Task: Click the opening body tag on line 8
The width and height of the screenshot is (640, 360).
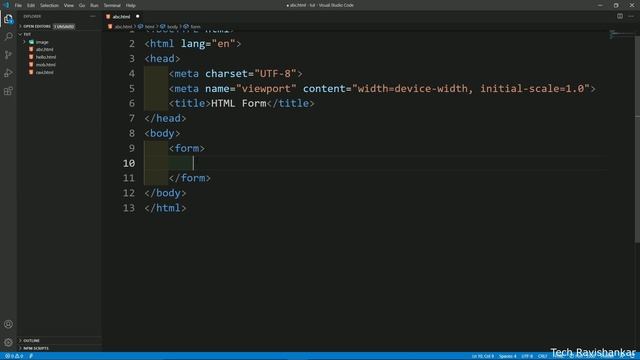Action: pyautogui.click(x=162, y=133)
